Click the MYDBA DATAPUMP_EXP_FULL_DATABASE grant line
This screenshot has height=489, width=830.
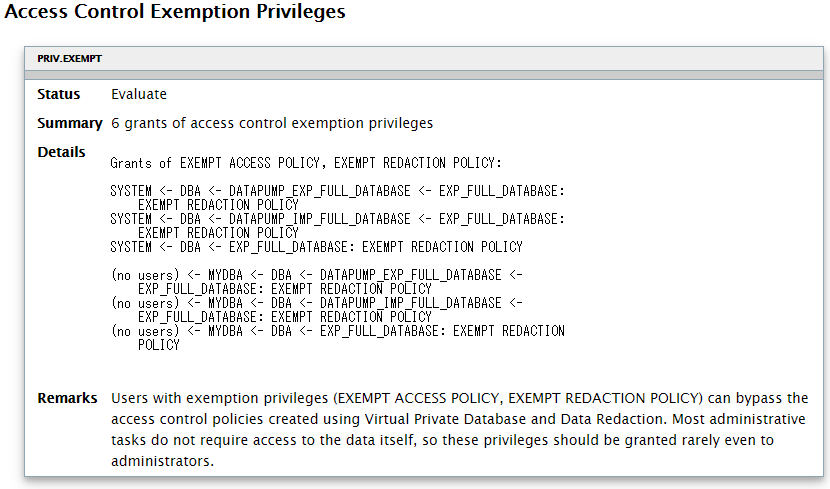(317, 274)
